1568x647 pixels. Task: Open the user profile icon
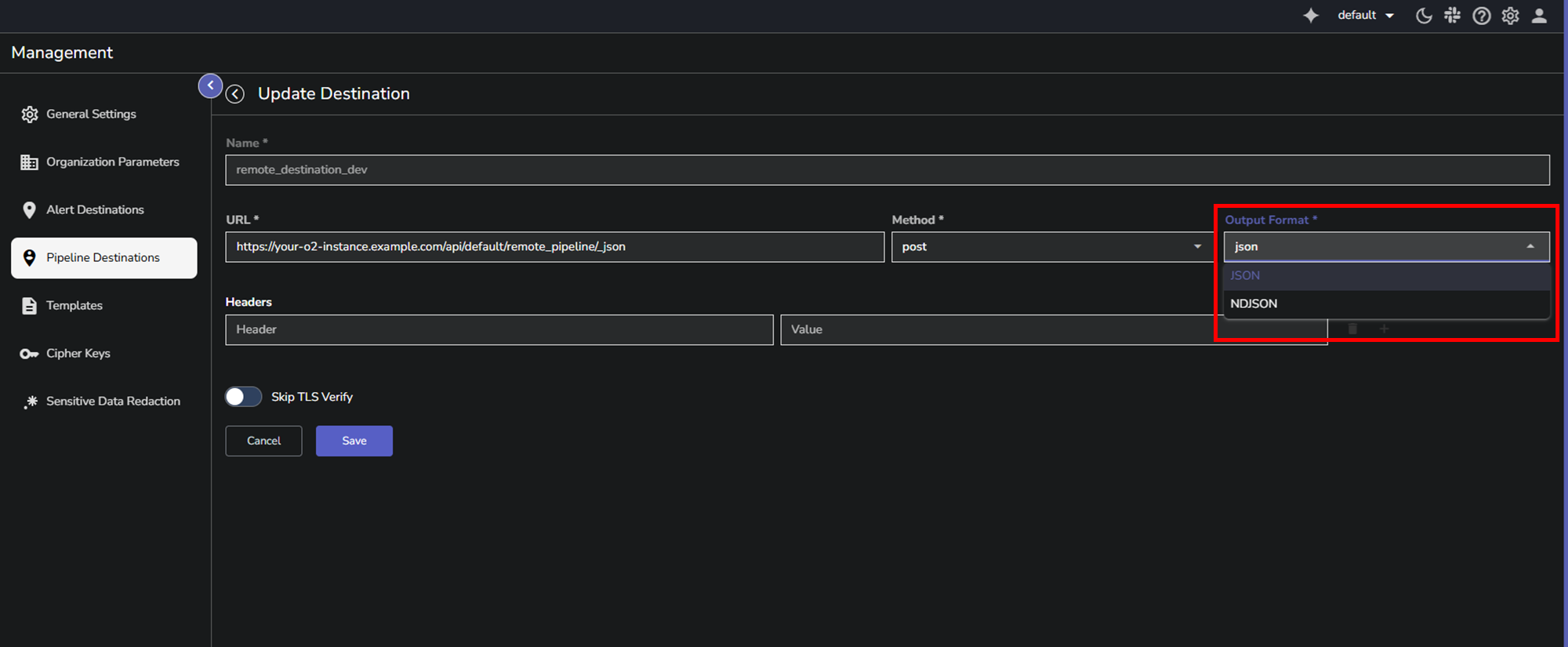point(1539,16)
